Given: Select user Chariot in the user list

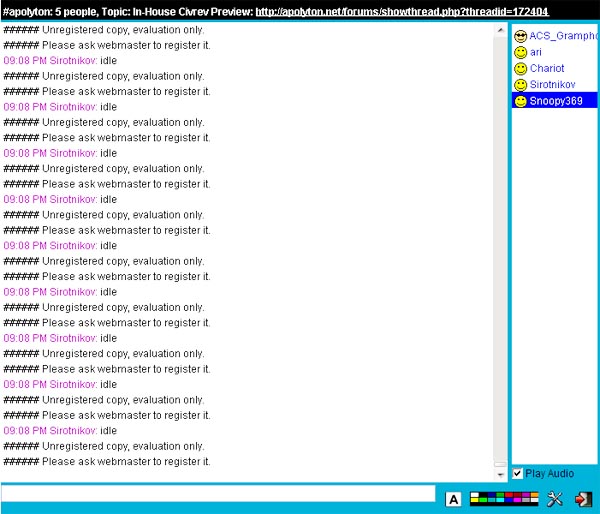Looking at the screenshot, I should click(x=547, y=68).
